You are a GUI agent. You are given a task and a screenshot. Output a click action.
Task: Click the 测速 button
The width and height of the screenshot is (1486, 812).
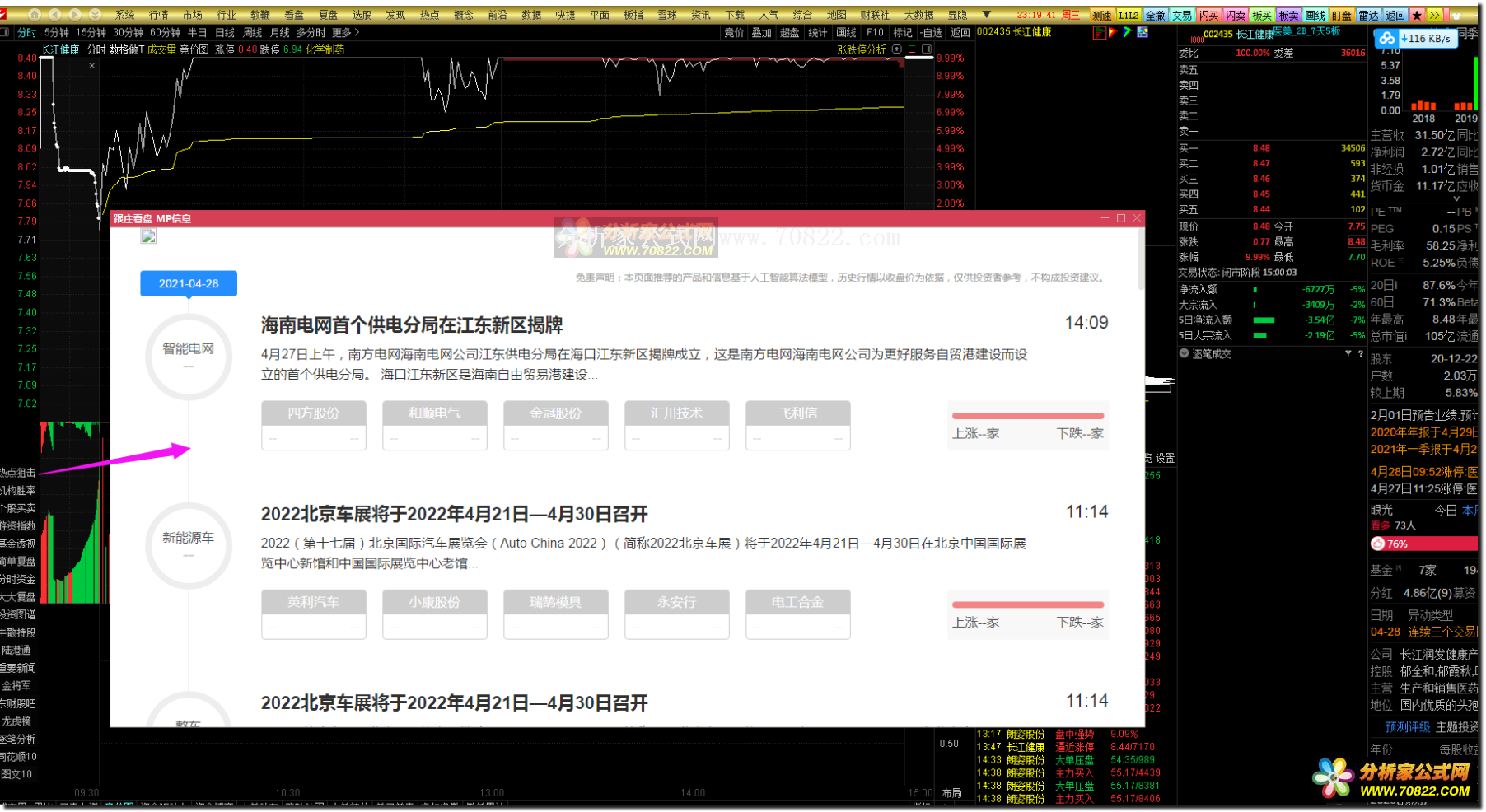(1101, 15)
